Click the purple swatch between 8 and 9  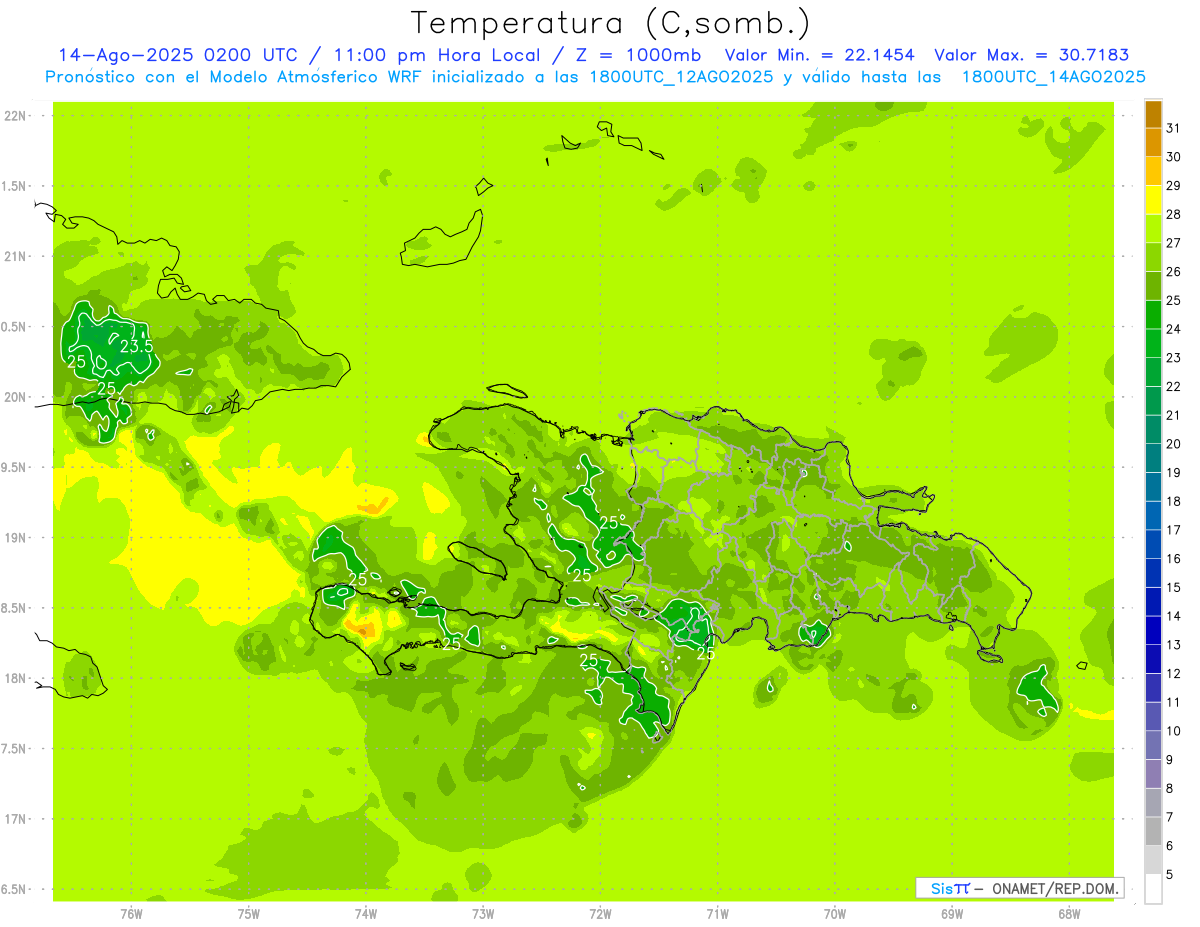[x=1153, y=774]
